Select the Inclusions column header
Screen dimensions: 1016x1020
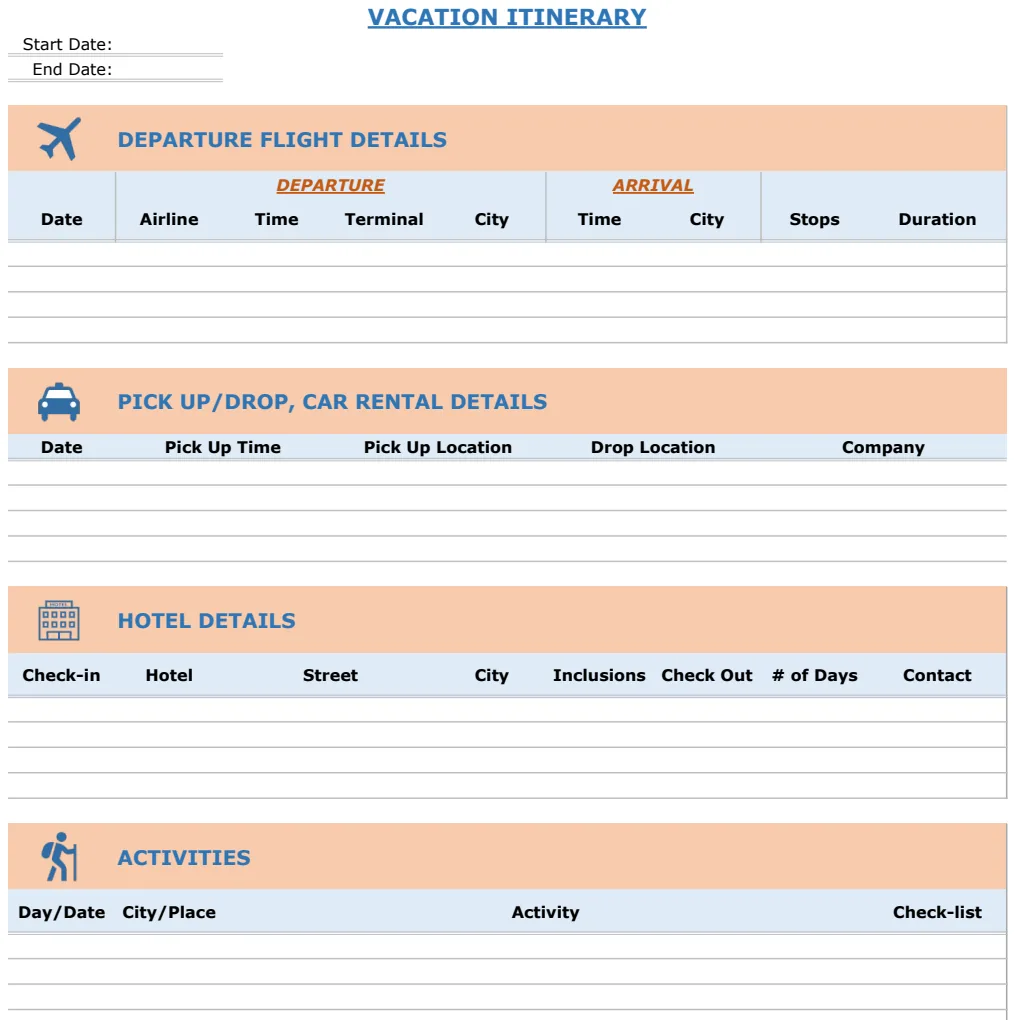[599, 675]
